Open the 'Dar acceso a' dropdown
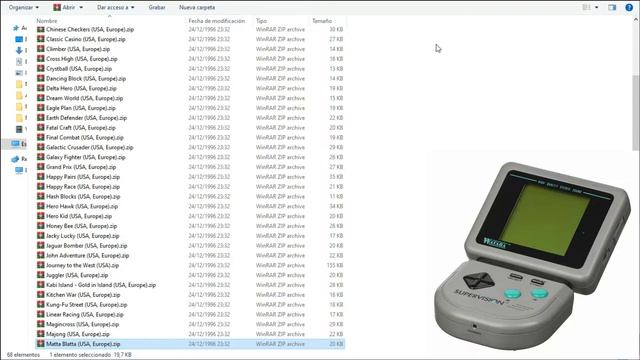640x360 pixels. [x=116, y=7]
